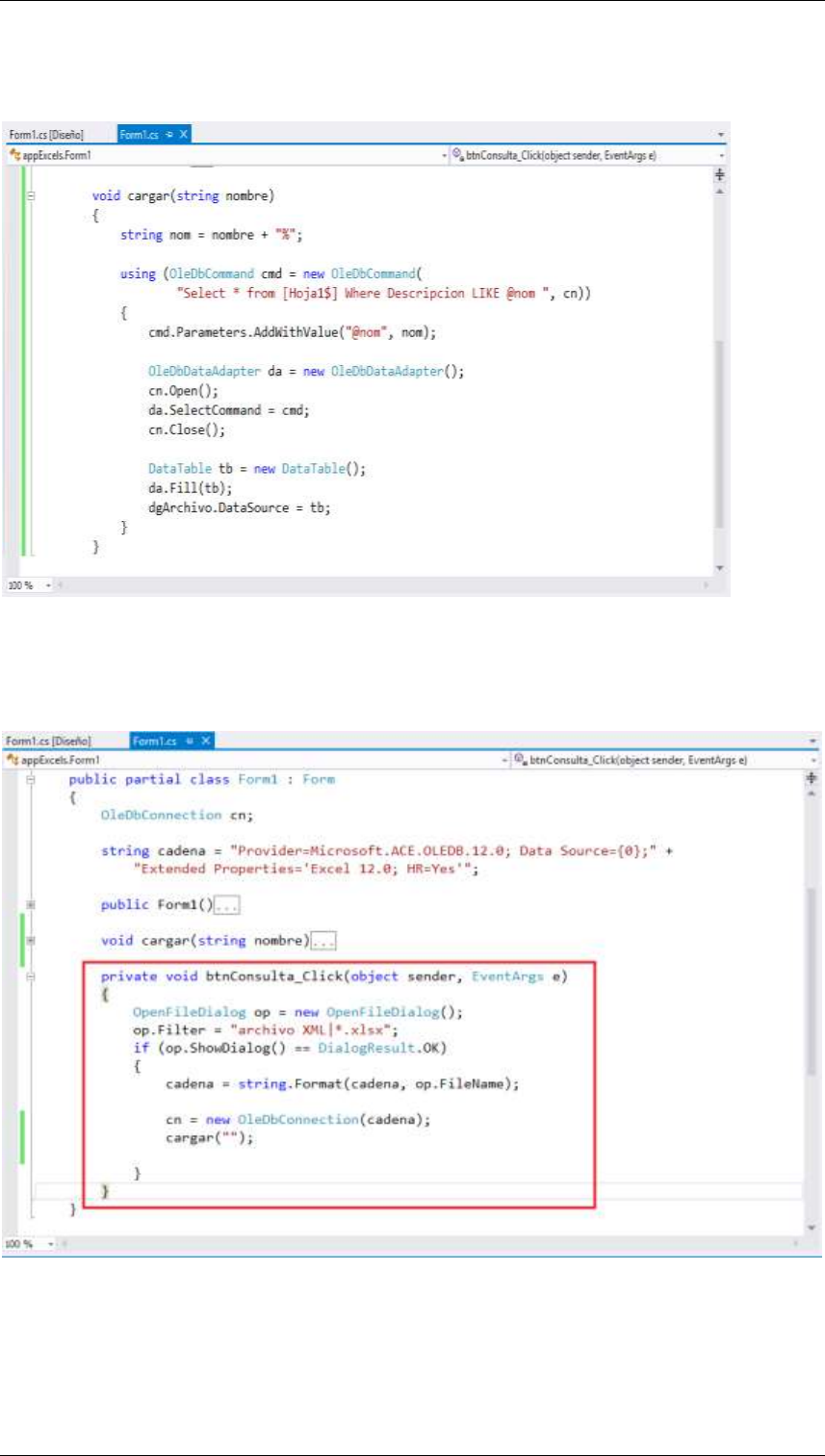
Task: Click 'cadena = string.Format' line
Action: coord(342,1084)
